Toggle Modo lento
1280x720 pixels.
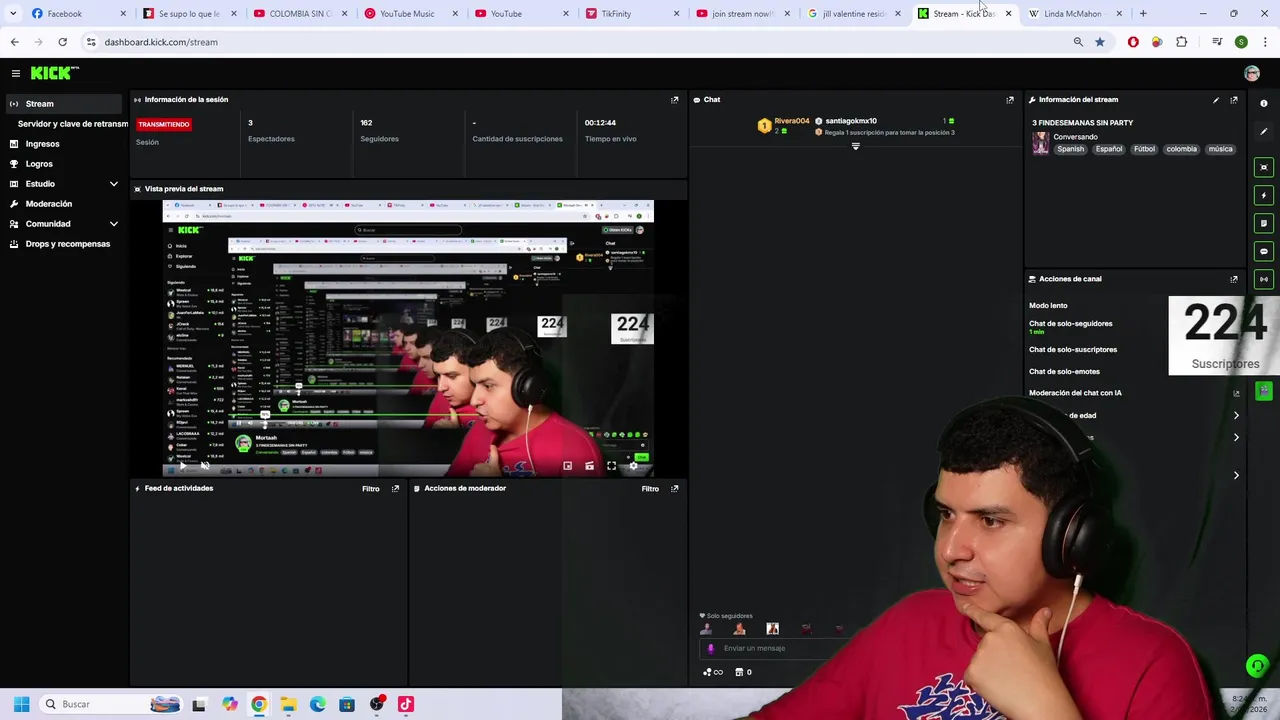pyautogui.click(x=1048, y=305)
